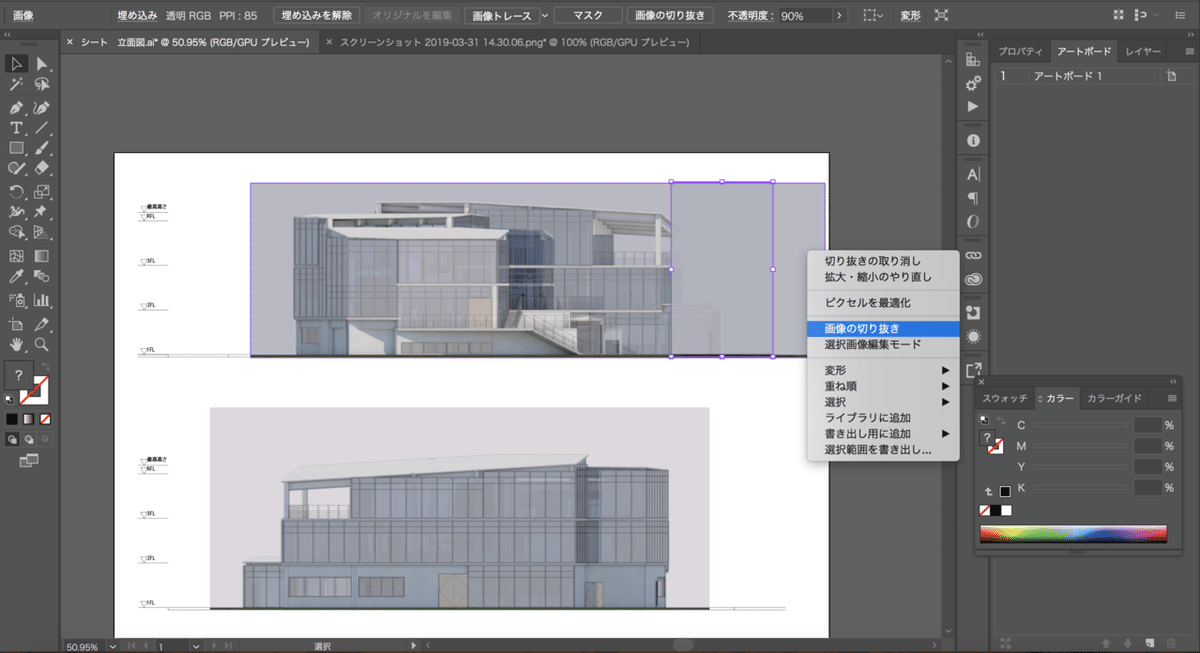The height and width of the screenshot is (653, 1200).
Task: Select the Scale tool
Action: click(42, 192)
